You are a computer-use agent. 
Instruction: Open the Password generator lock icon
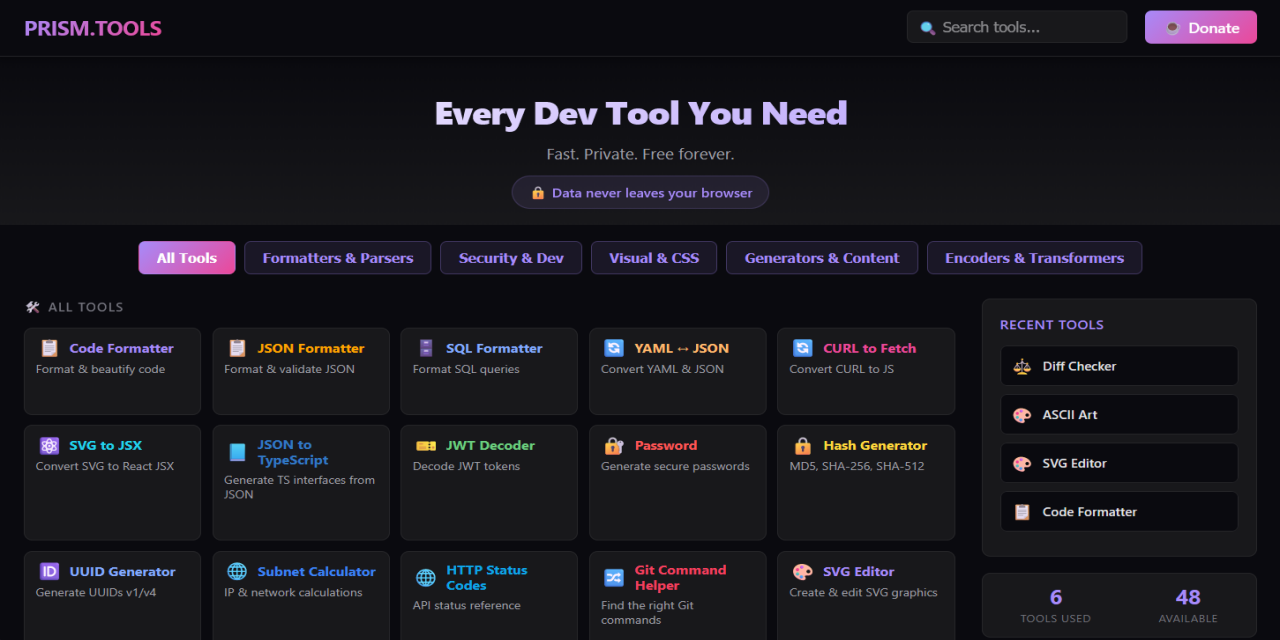coord(613,445)
